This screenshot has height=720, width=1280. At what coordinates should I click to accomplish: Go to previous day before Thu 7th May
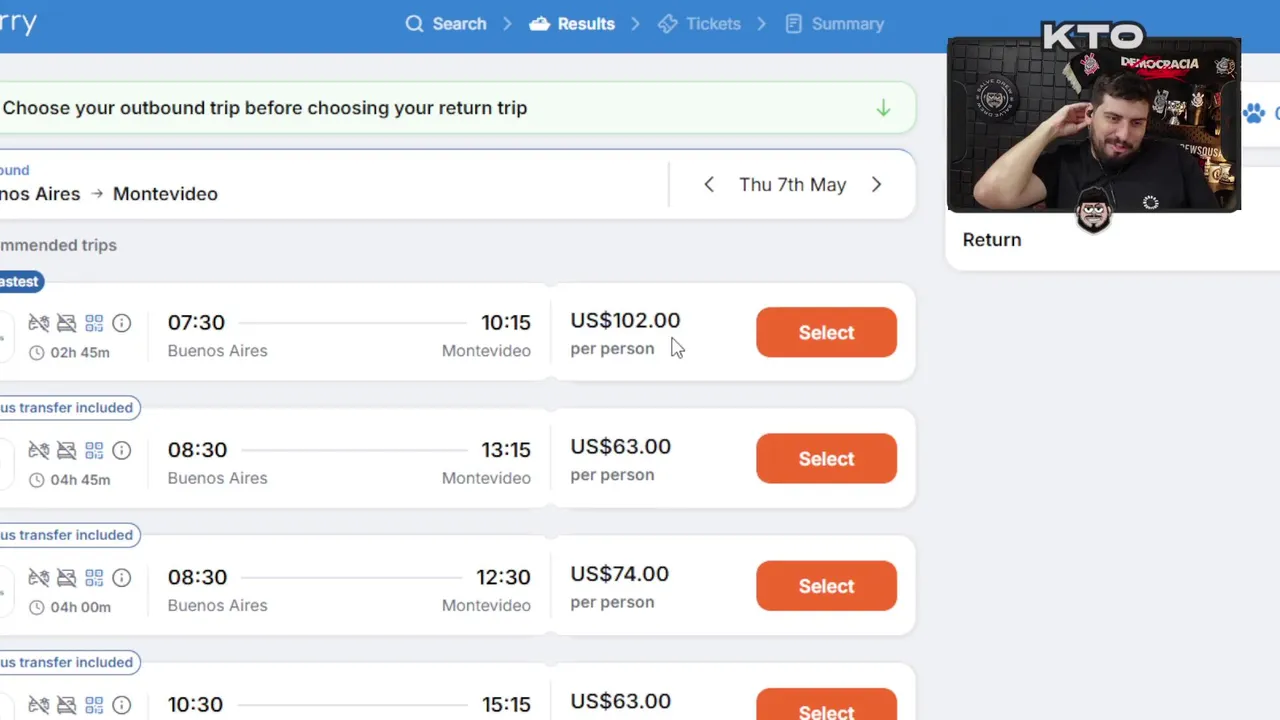[x=709, y=185]
